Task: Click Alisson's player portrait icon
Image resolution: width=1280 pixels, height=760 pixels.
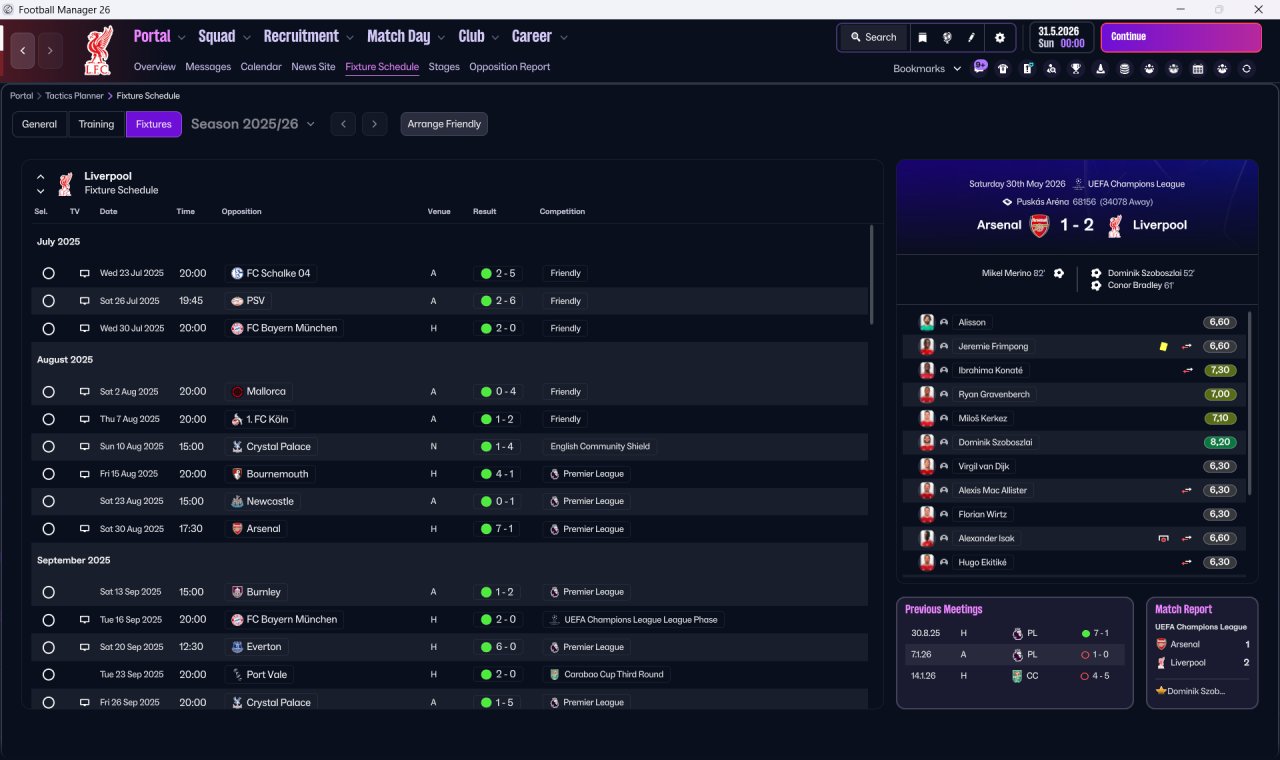Action: [x=927, y=322]
